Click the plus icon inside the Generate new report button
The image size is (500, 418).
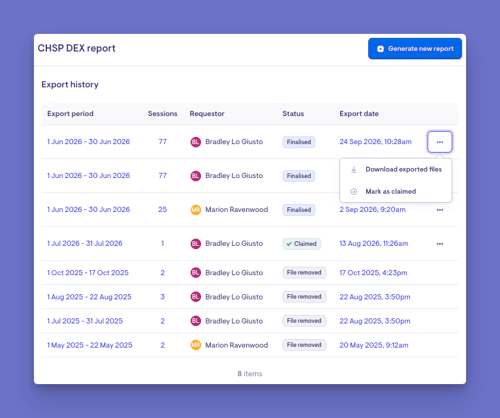click(x=380, y=49)
